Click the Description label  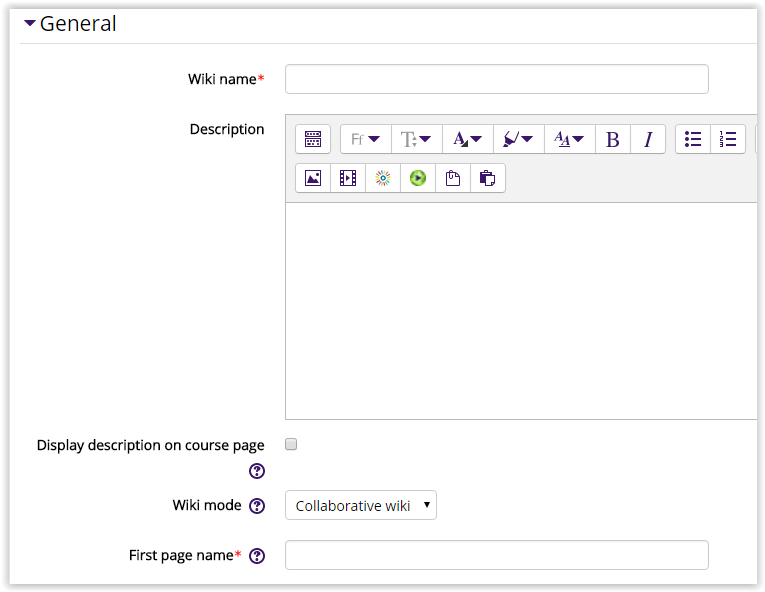[x=227, y=129]
